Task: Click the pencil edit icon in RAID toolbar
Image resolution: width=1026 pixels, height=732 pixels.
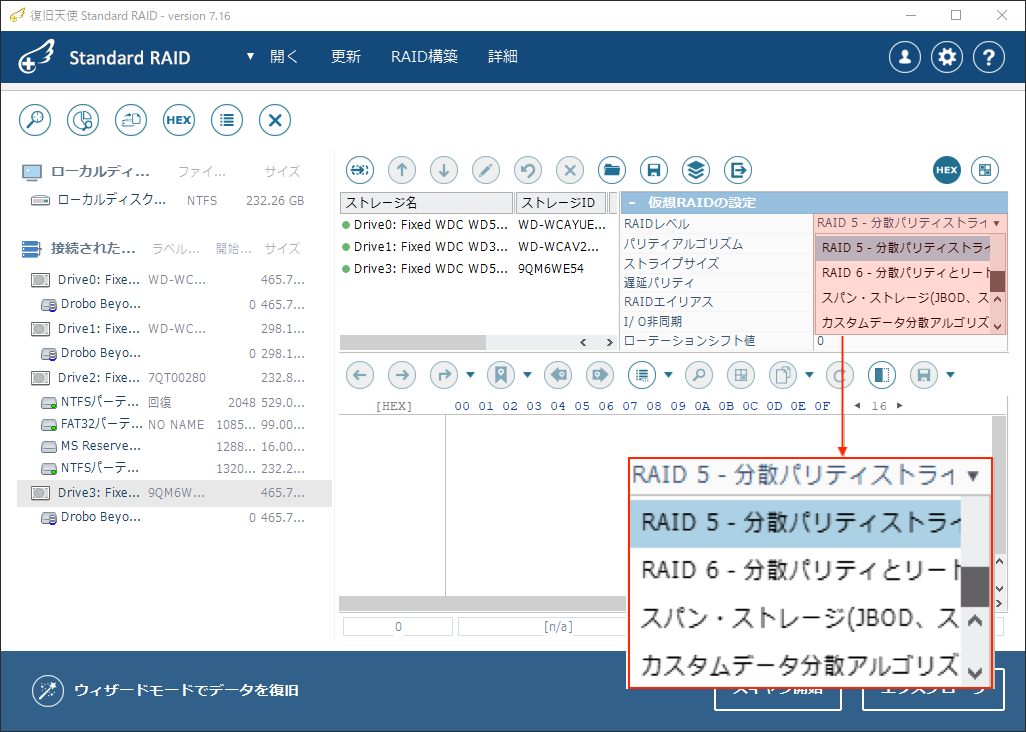Action: click(486, 170)
